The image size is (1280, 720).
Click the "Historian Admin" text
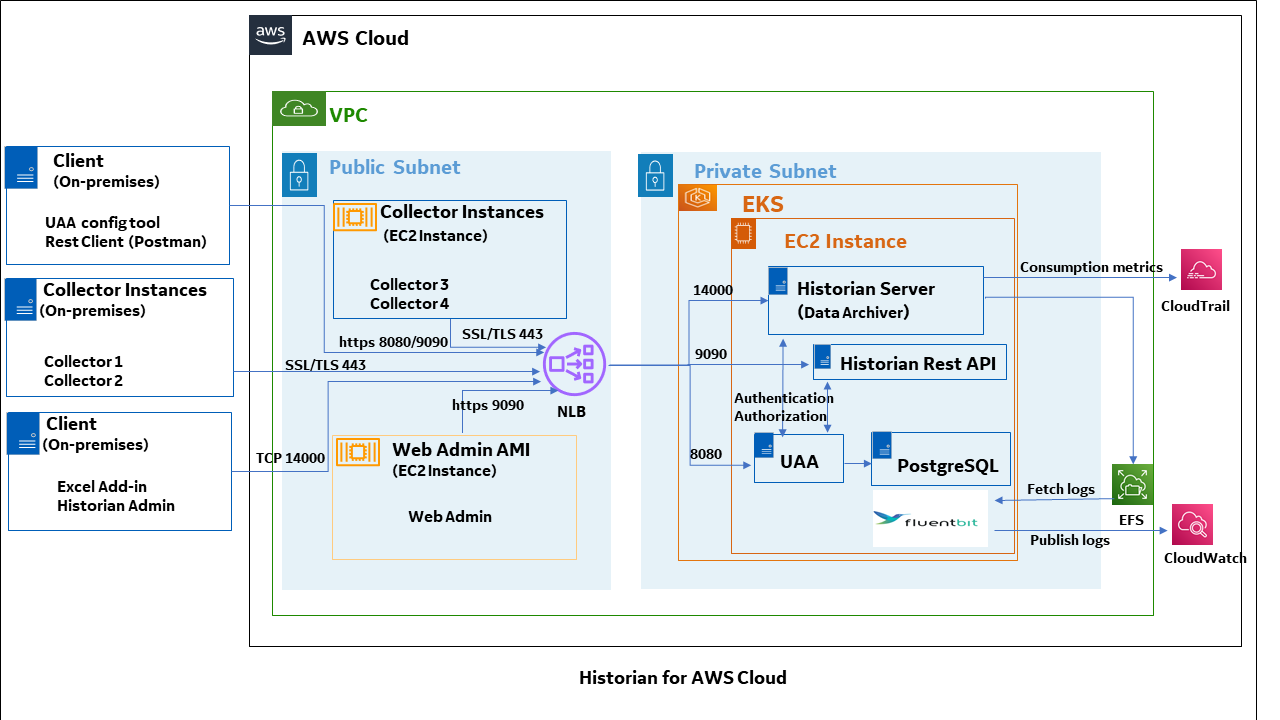[116, 506]
